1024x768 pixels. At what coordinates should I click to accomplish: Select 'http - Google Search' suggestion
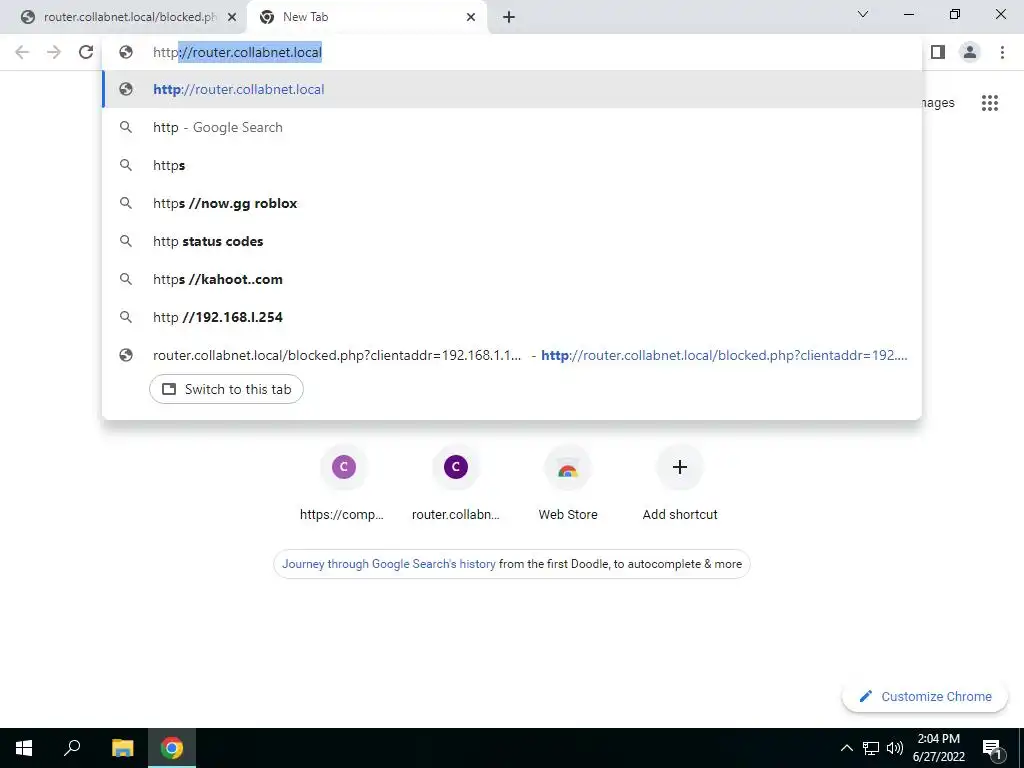pyautogui.click(x=512, y=127)
